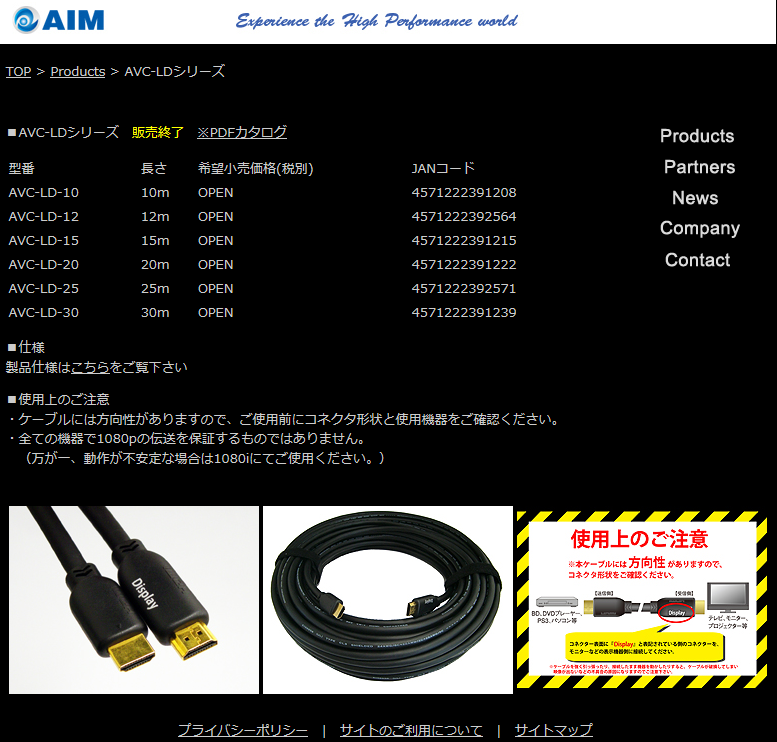
Task: Click the 30m length cell
Action: coord(155,313)
